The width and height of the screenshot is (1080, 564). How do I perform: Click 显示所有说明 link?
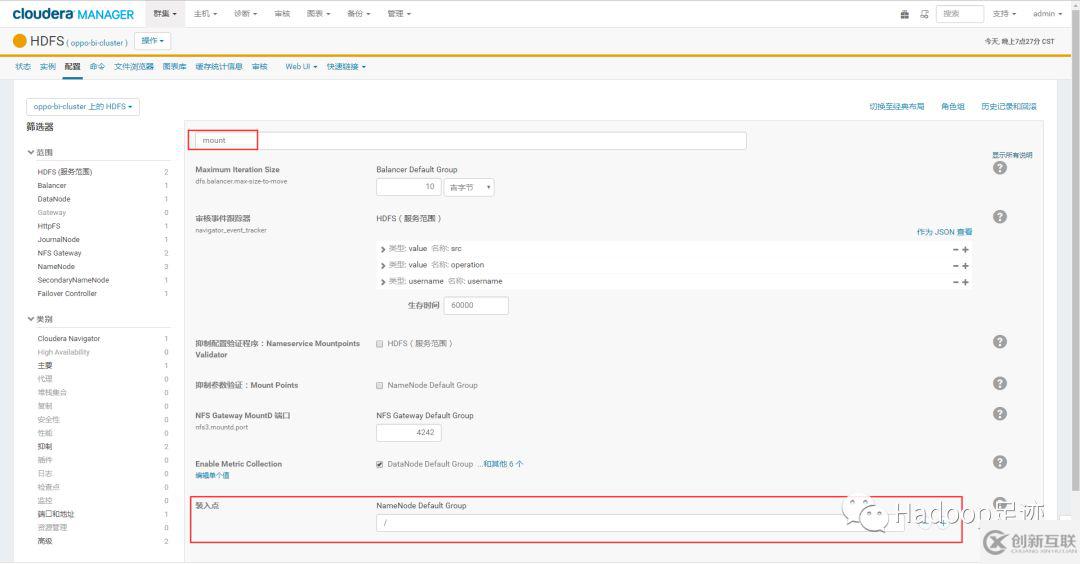pos(1012,155)
